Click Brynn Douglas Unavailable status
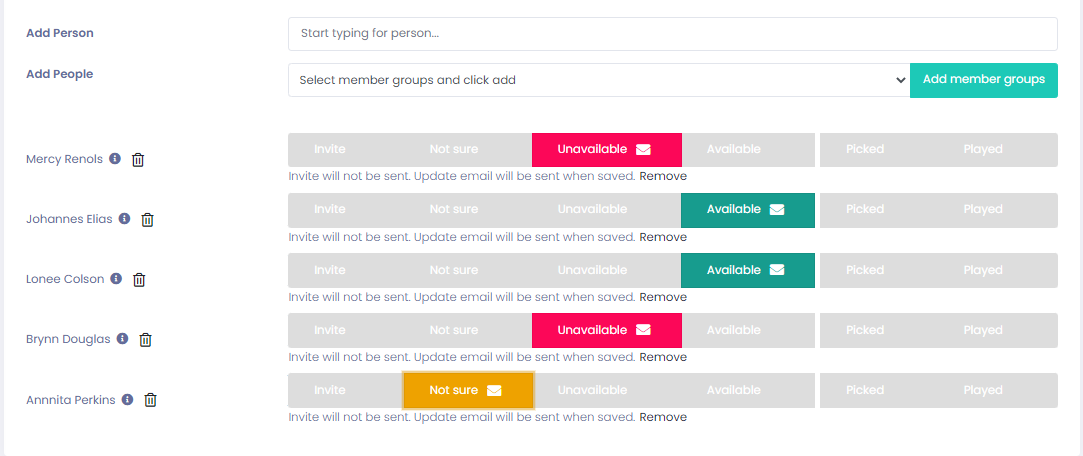Image resolution: width=1083 pixels, height=456 pixels. (606, 330)
